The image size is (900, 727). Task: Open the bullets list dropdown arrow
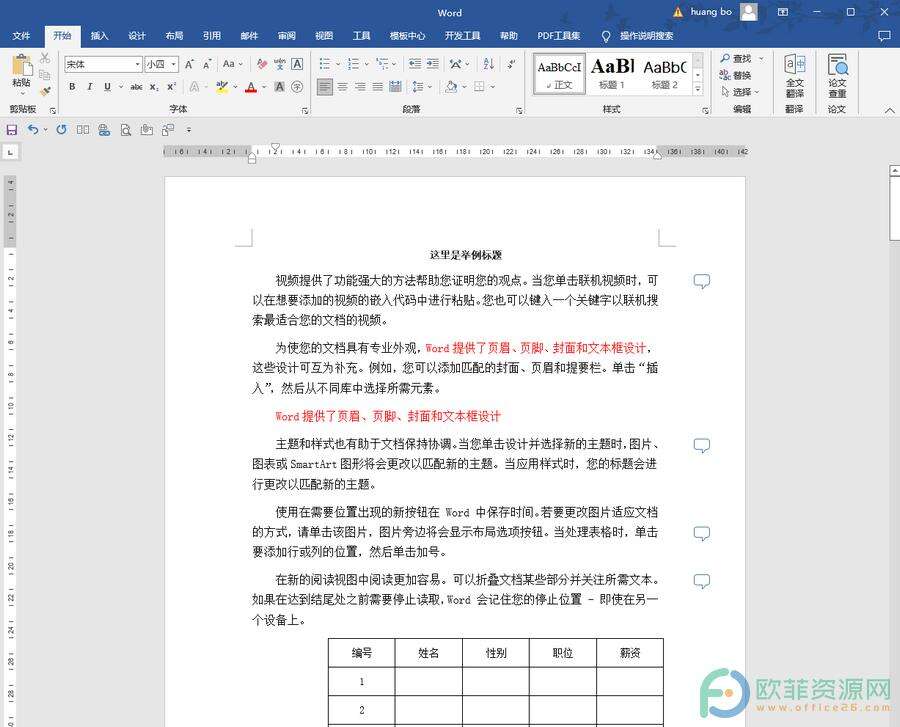click(x=338, y=64)
